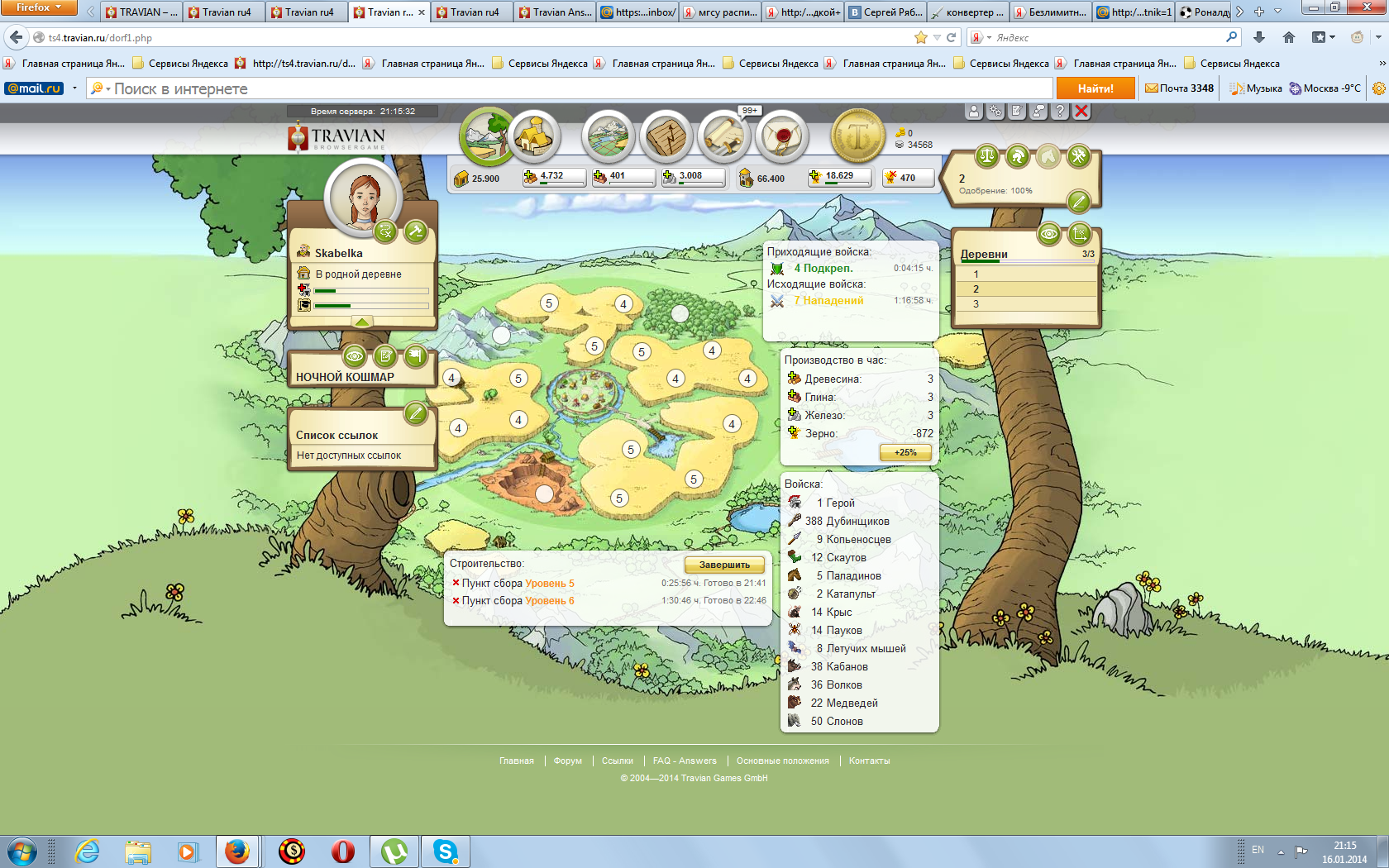The image size is (1389, 868).
Task: Open the player profile icon in top bar
Action: click(975, 112)
